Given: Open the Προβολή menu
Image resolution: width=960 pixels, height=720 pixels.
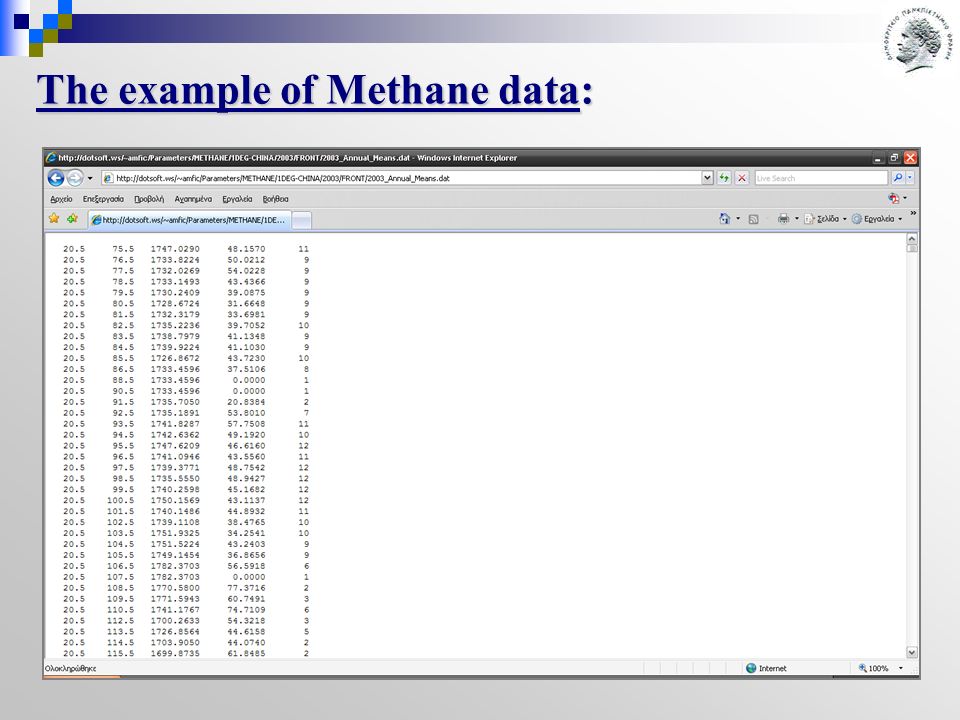Looking at the screenshot, I should click(x=149, y=199).
